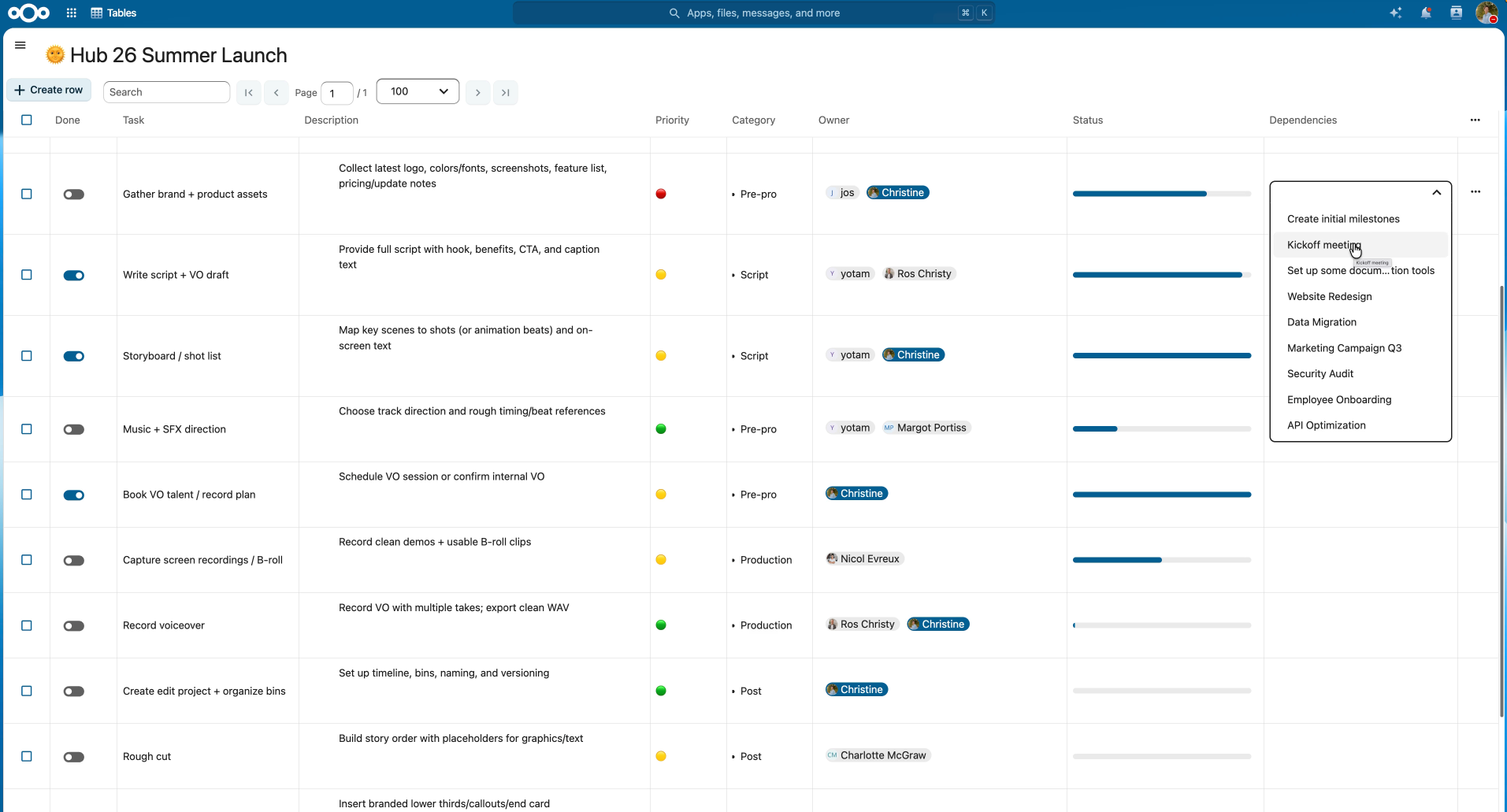Open the user avatar menu

(1487, 13)
